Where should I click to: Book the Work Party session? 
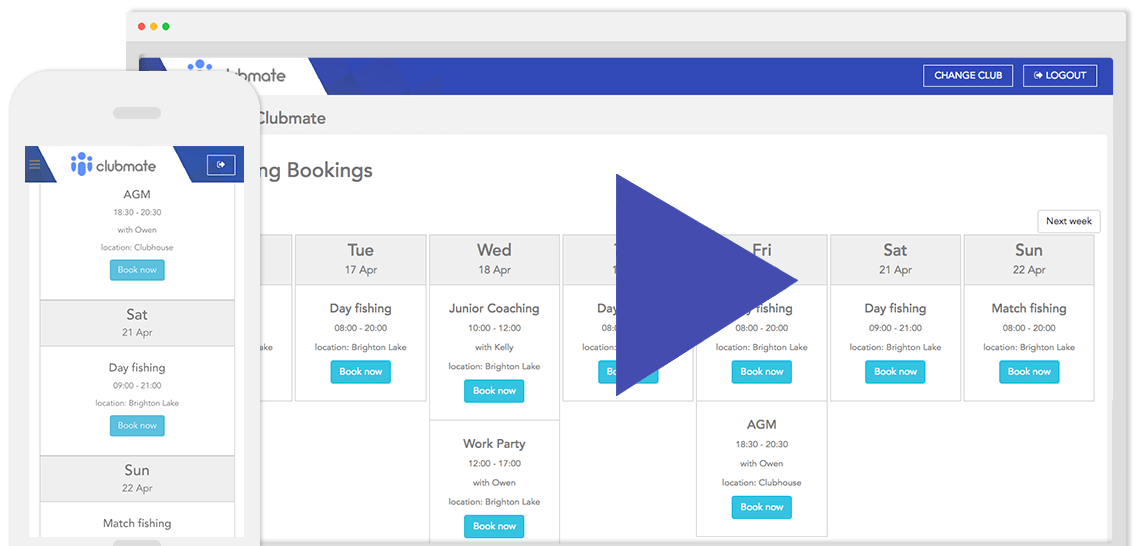pyautogui.click(x=494, y=526)
